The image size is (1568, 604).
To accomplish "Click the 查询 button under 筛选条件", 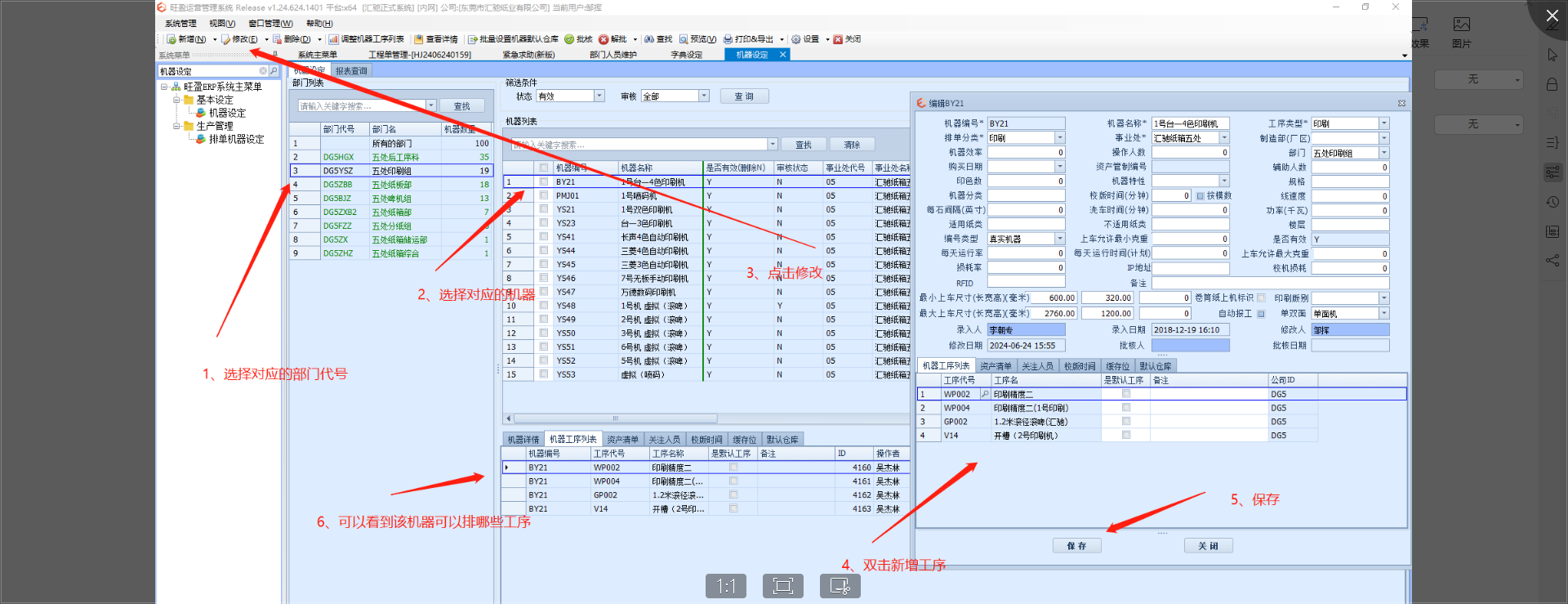I will click(744, 96).
